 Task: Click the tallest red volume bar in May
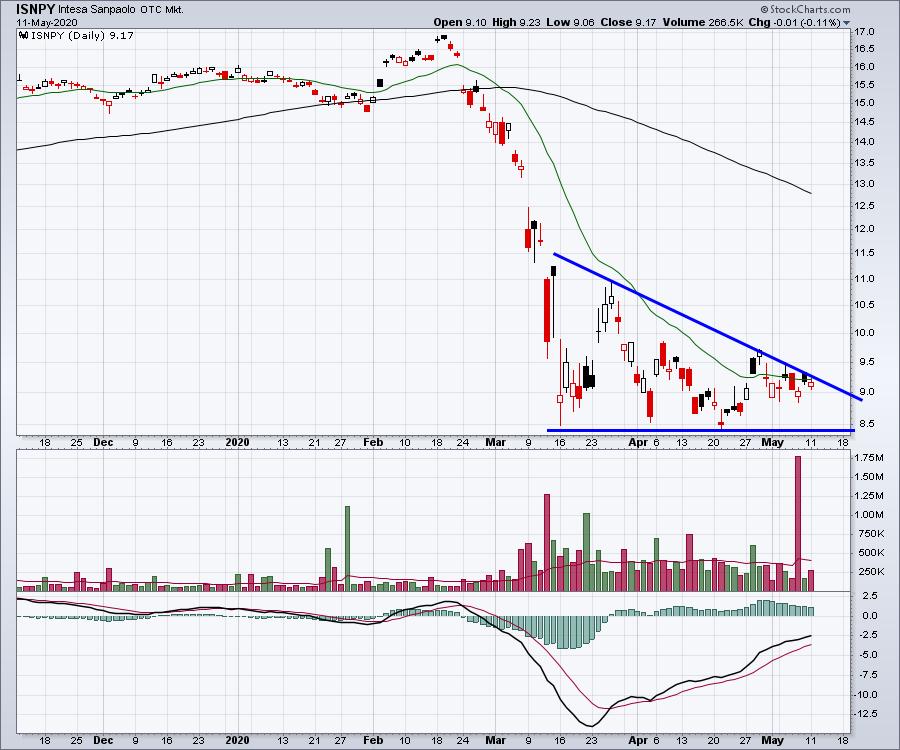798,523
